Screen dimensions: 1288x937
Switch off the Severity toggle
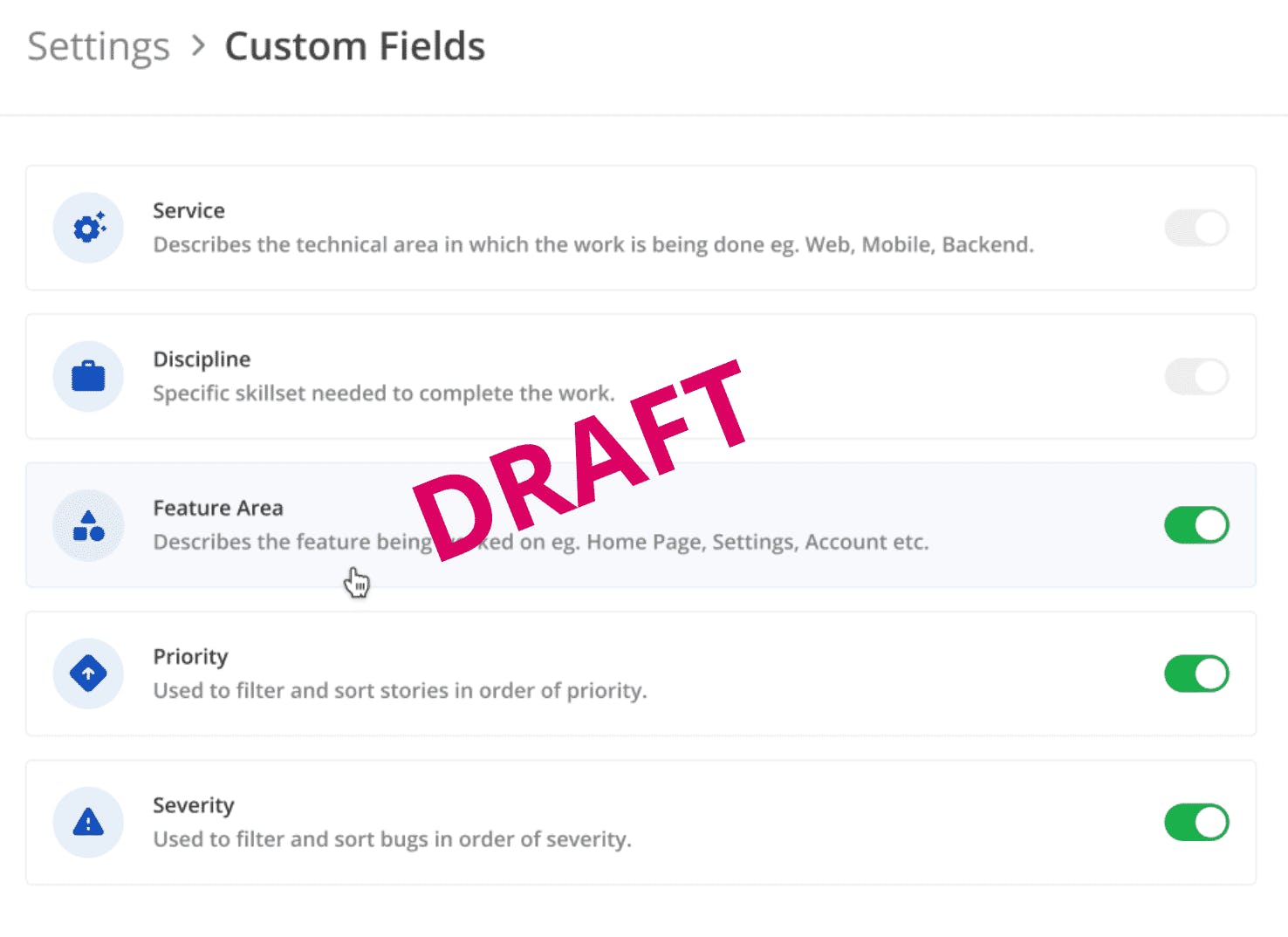click(1196, 823)
